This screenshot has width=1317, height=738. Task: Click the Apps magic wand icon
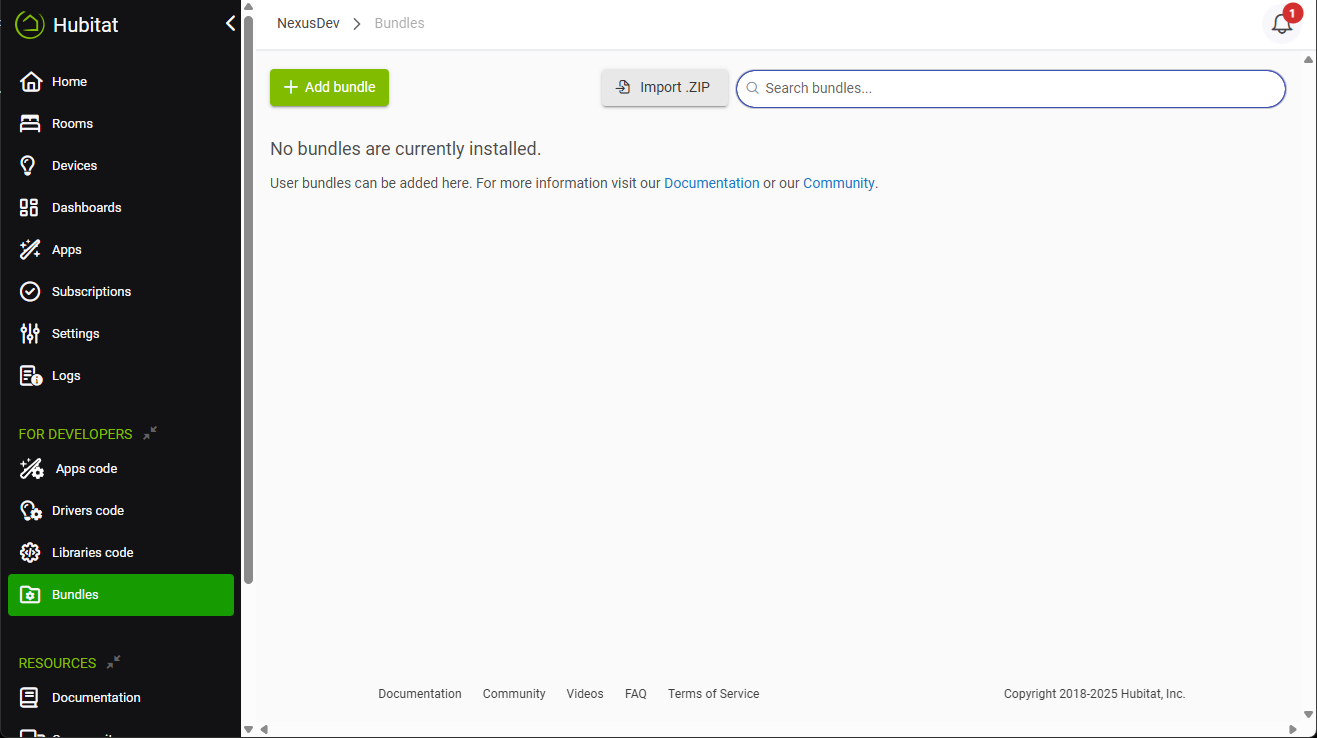coord(30,250)
